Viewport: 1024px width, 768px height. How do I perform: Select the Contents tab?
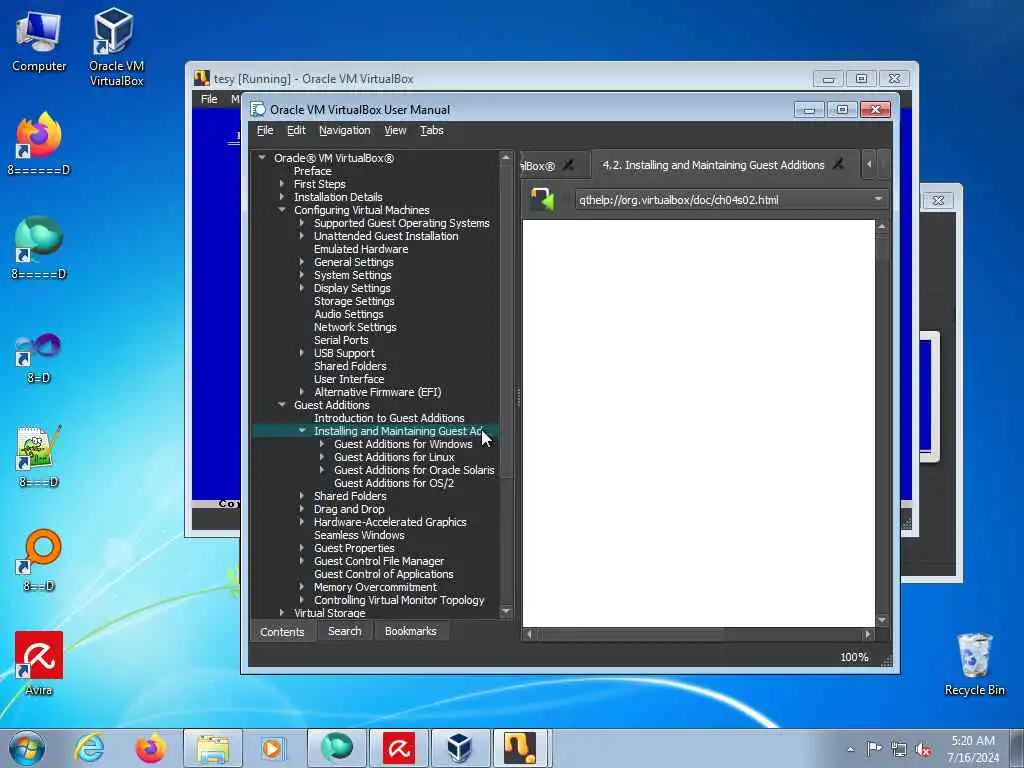(282, 632)
